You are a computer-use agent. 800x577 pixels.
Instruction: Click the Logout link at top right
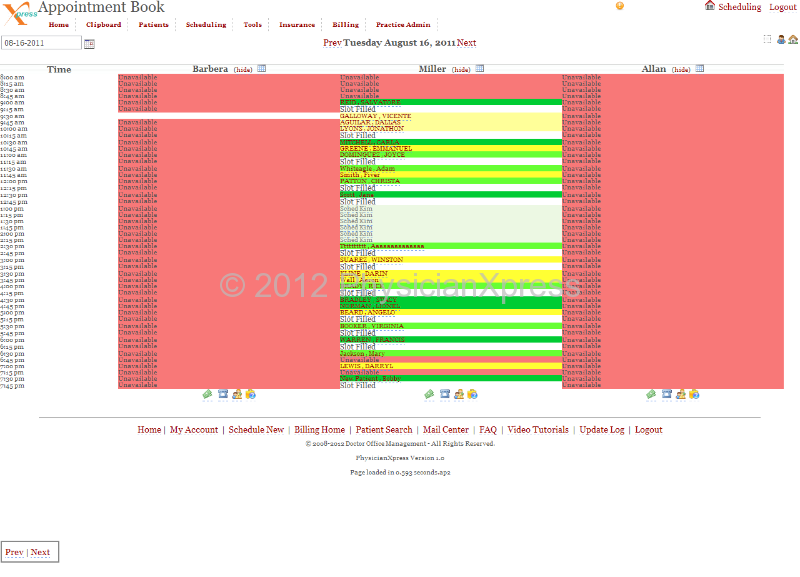pyautogui.click(x=783, y=7)
